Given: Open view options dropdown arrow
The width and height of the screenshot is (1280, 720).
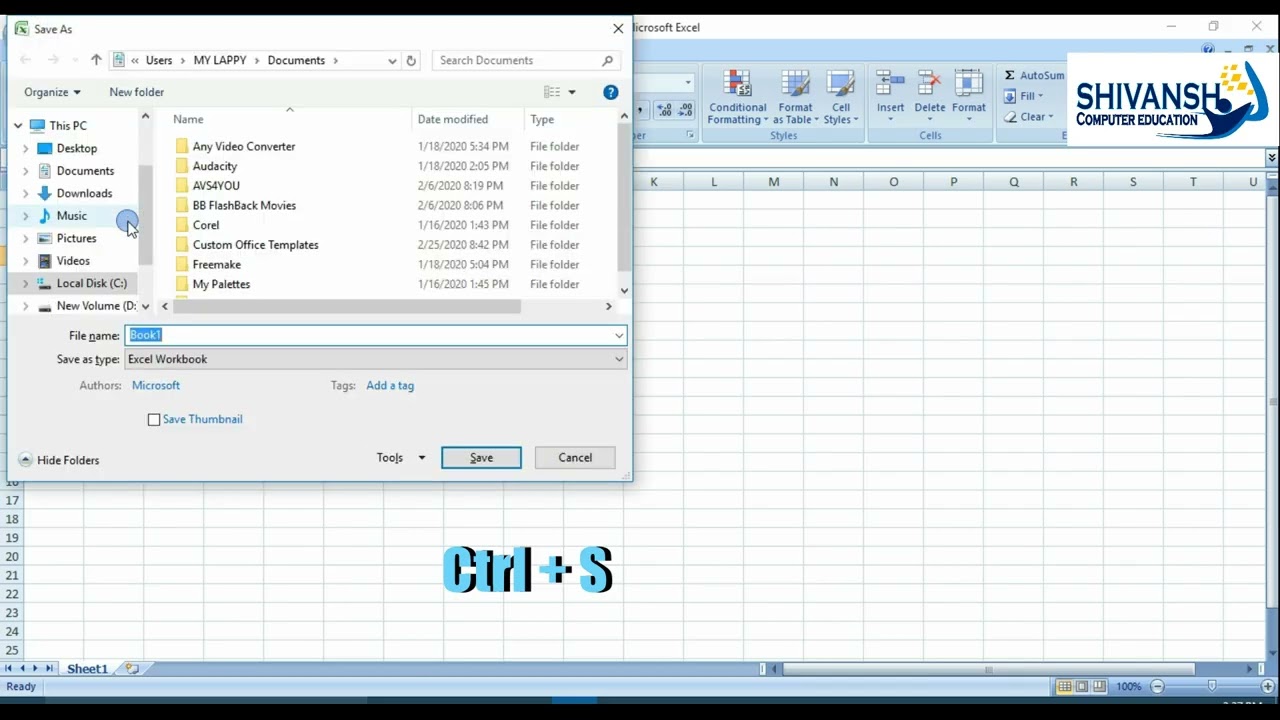Looking at the screenshot, I should point(572,92).
